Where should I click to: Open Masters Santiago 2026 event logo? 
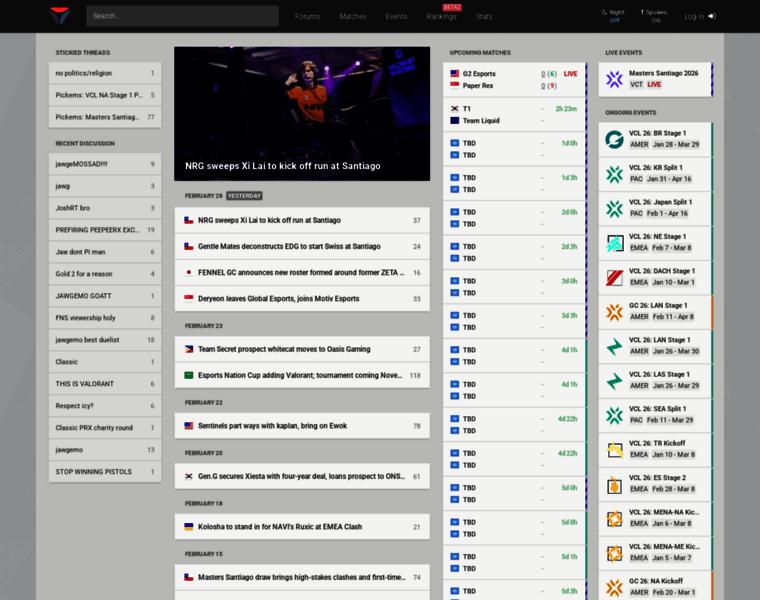[x=614, y=79]
